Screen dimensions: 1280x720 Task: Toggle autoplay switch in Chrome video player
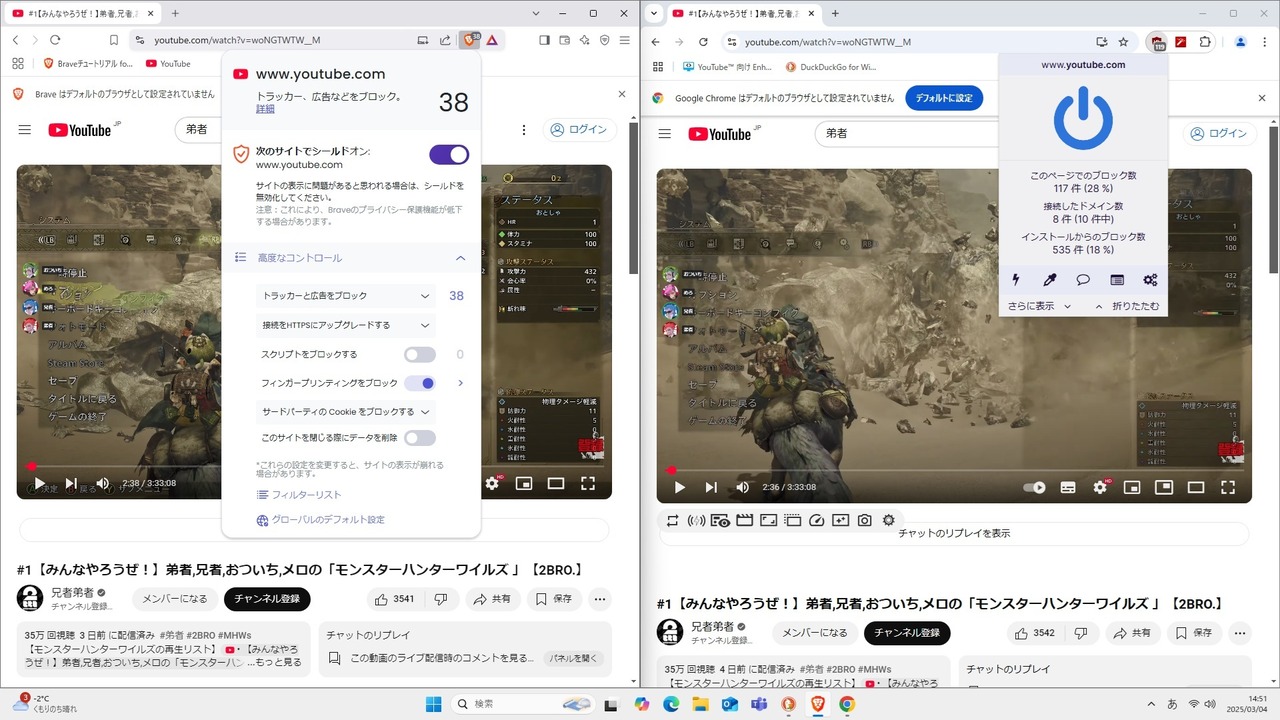pyautogui.click(x=1034, y=487)
